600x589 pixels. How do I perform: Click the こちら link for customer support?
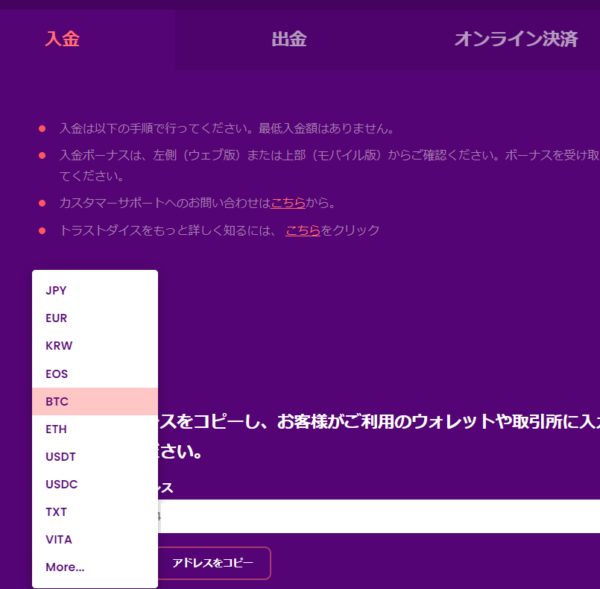[288, 203]
